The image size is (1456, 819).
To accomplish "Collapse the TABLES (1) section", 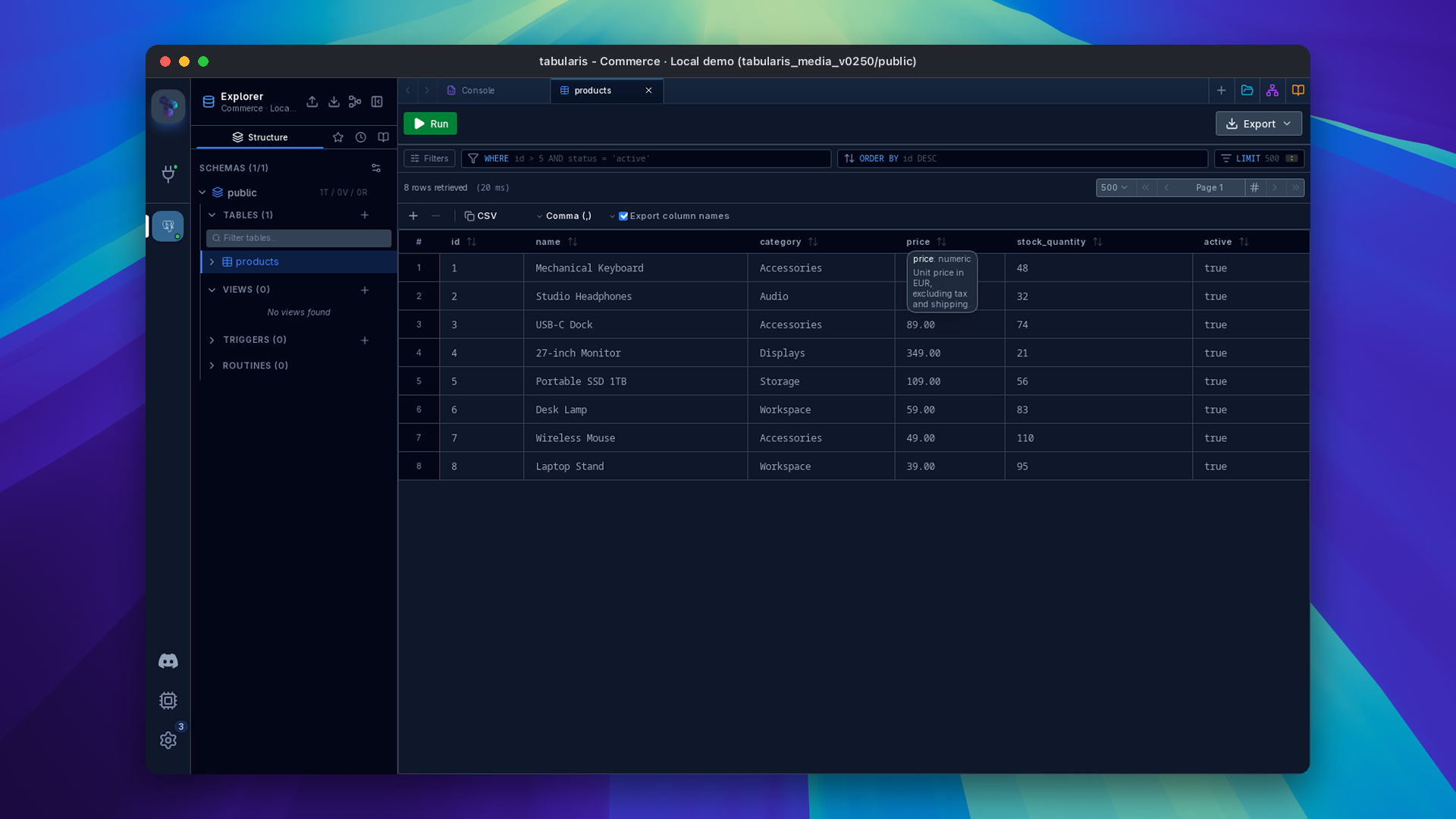I will pyautogui.click(x=212, y=215).
